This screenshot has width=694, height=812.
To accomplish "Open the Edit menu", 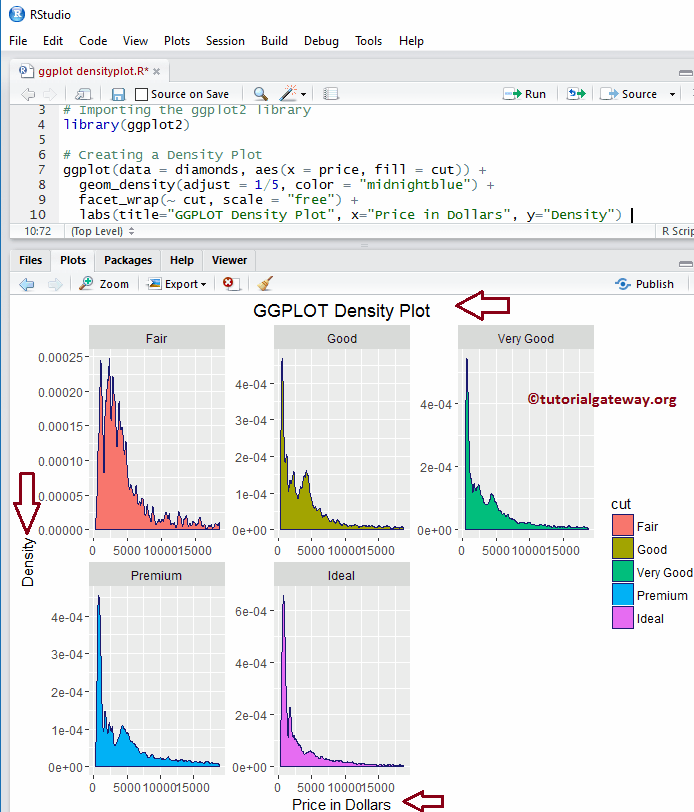I will pos(53,41).
